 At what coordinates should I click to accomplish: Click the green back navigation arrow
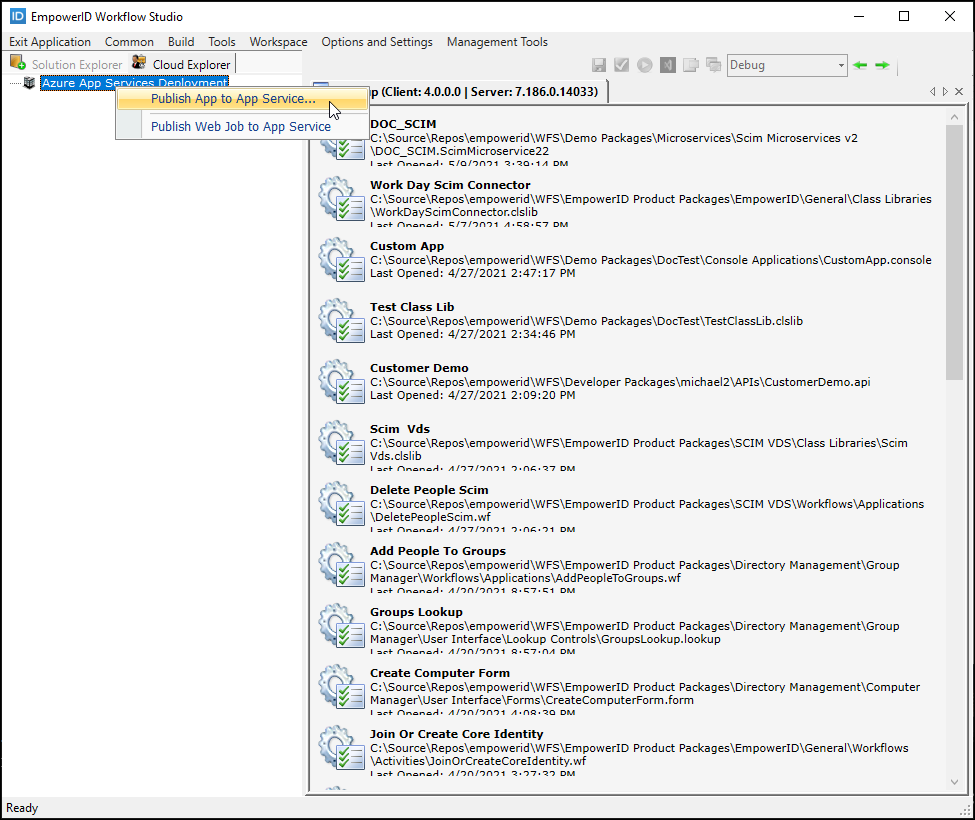tap(860, 64)
